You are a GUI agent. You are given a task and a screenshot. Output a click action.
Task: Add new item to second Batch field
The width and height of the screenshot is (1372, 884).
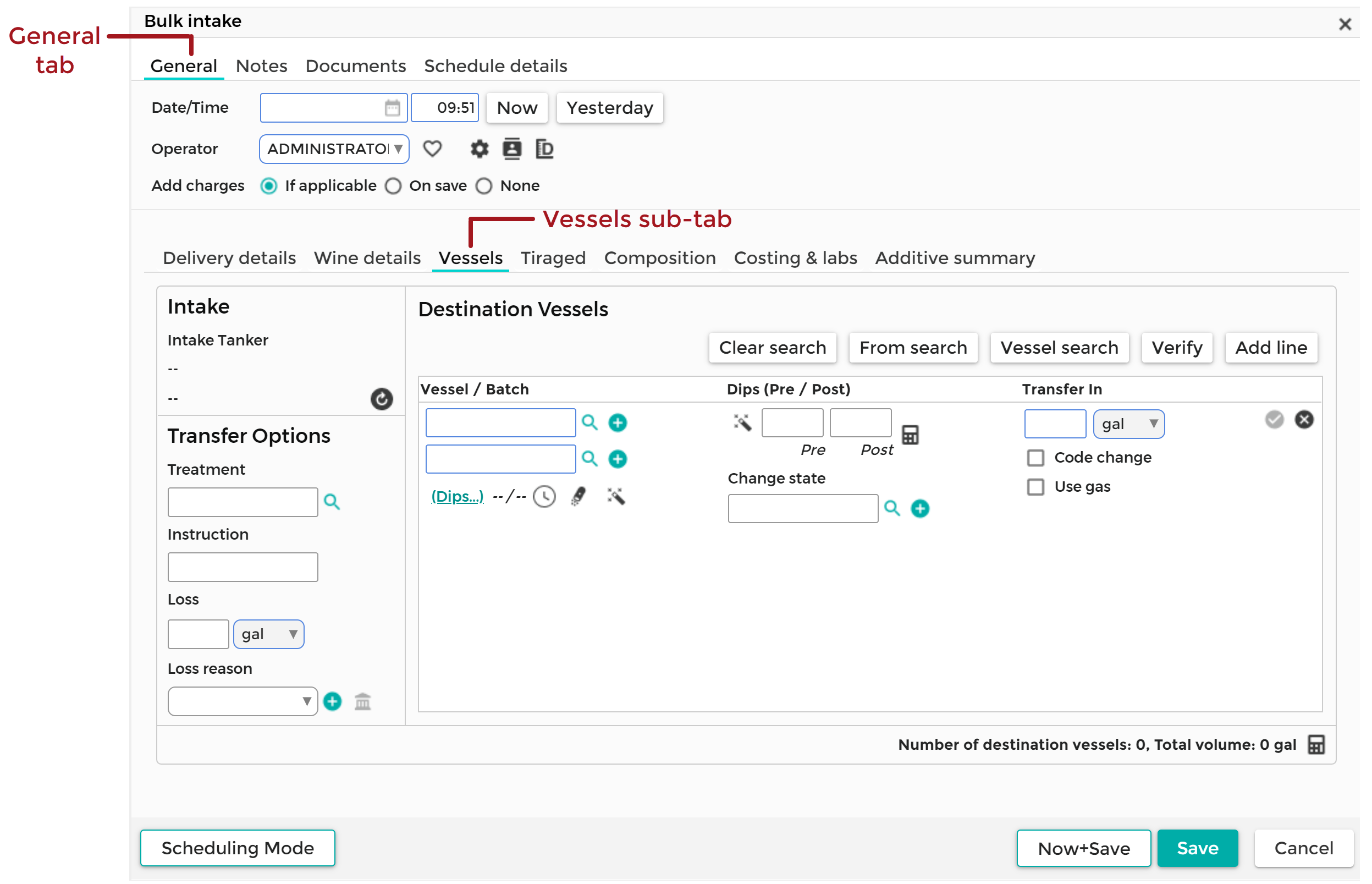click(x=618, y=459)
